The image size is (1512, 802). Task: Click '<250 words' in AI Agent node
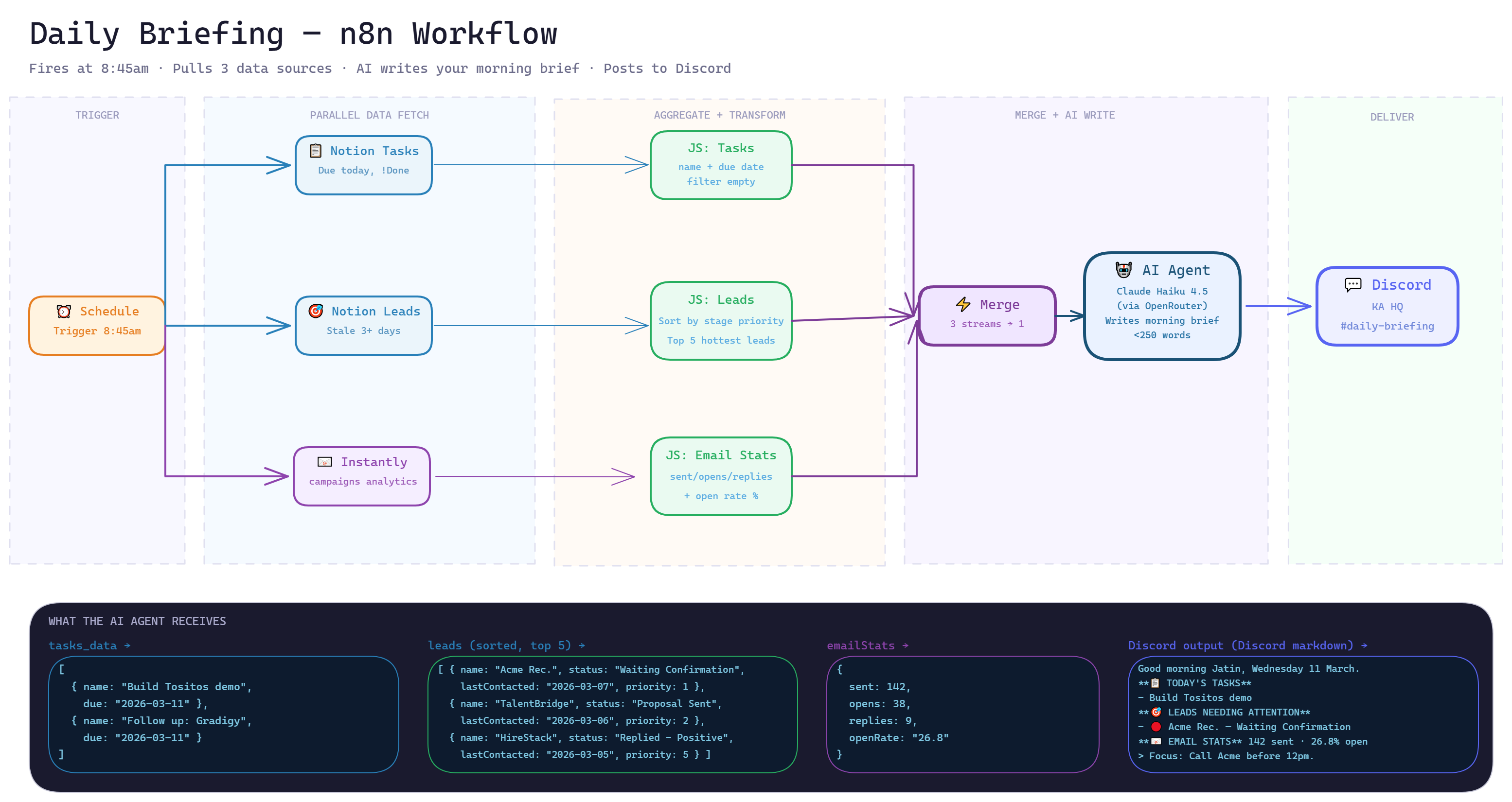click(1161, 335)
